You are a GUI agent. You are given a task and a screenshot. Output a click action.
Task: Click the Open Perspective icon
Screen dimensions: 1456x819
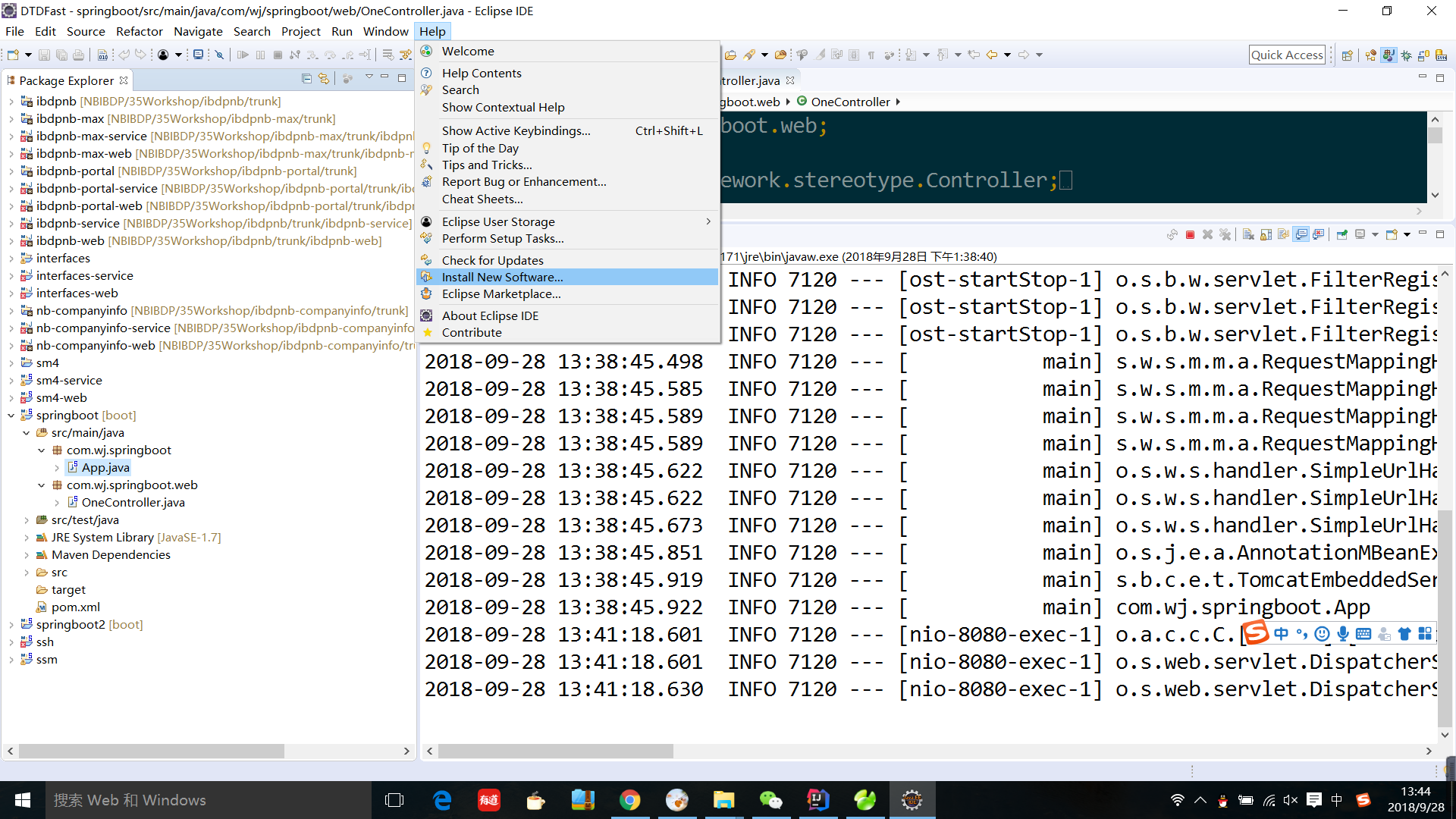click(1347, 55)
